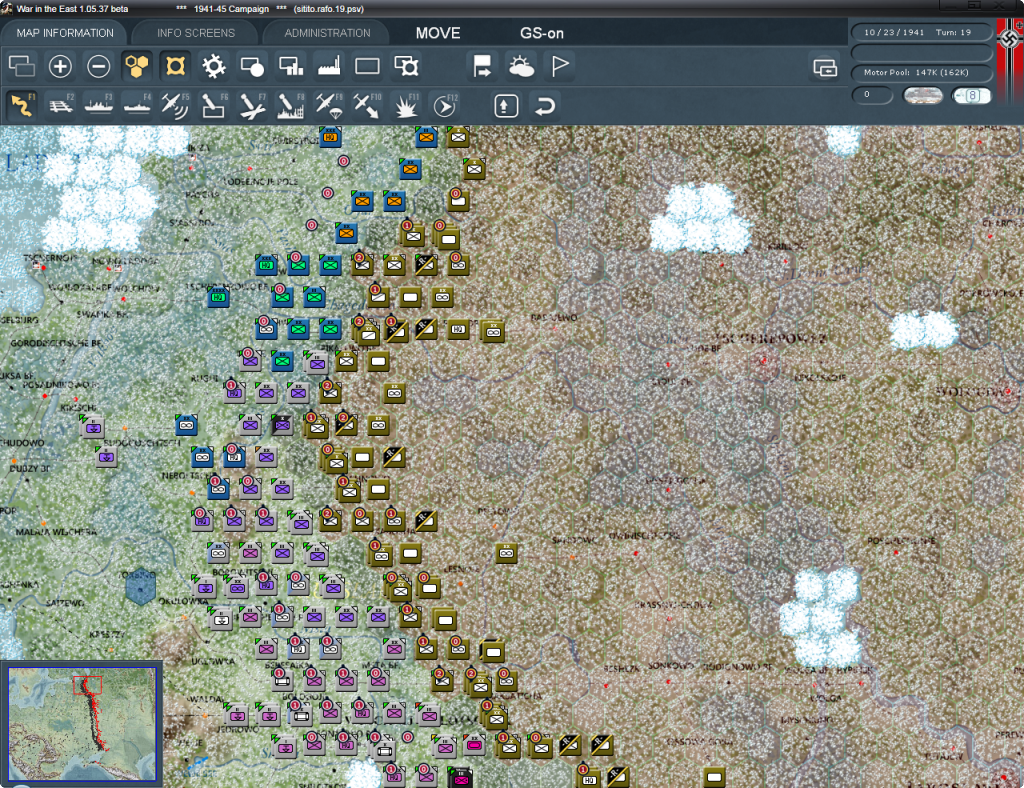This screenshot has width=1024, height=788.
Task: Click the MOVE mode label
Action: pos(438,33)
